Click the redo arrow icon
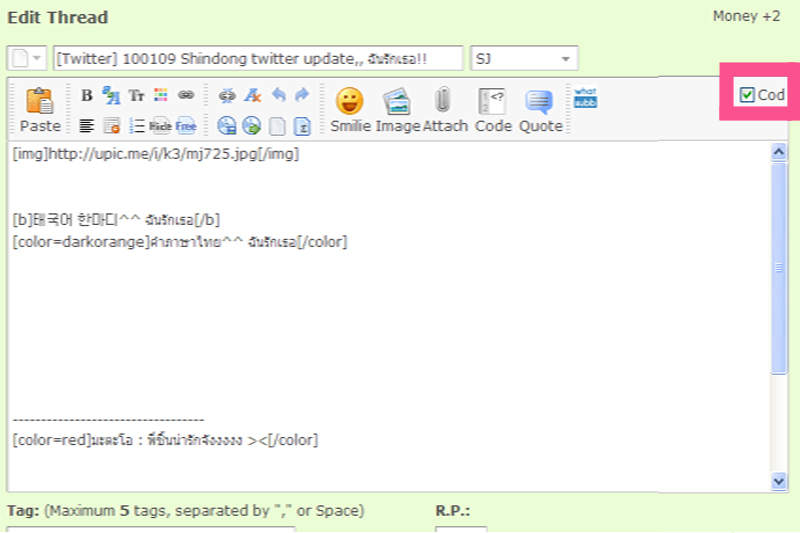Image resolution: width=800 pixels, height=533 pixels. pos(303,95)
